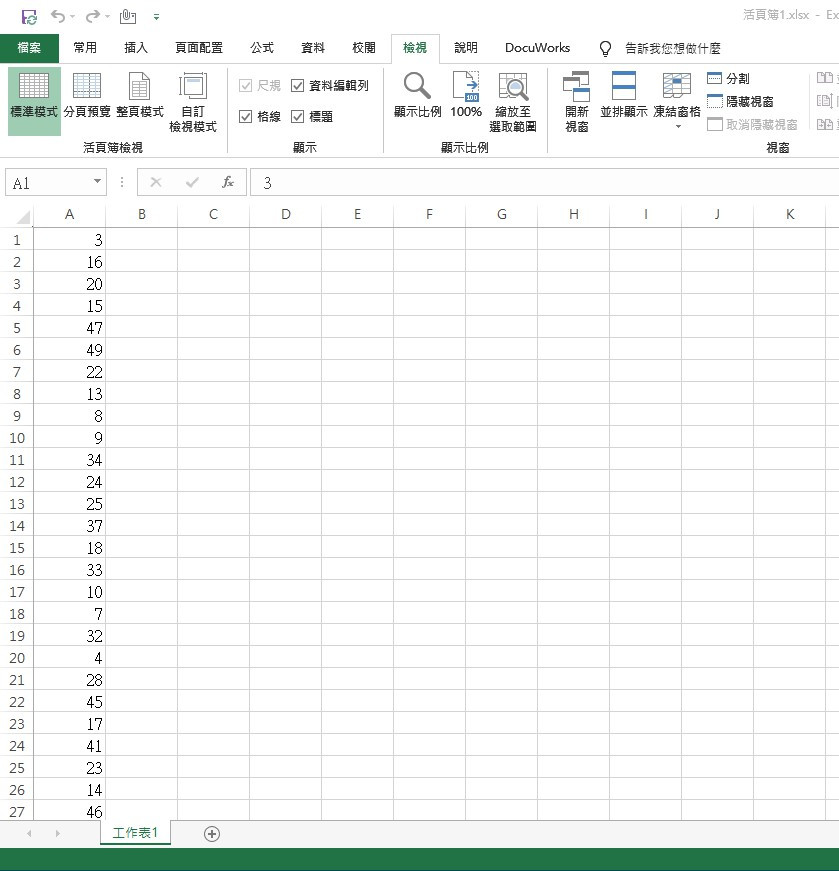
Task: Click the lightbulb Tell Me icon
Action: [x=606, y=49]
